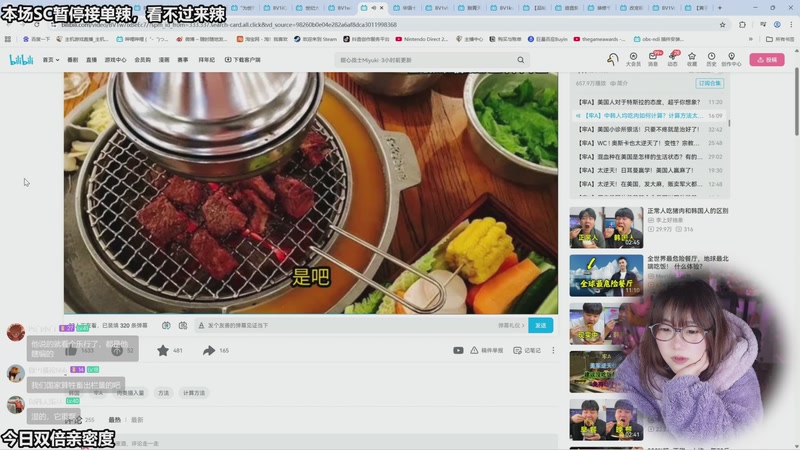Screen dimensions: 800x450
Task: Open 记笔记 notes
Action: 527,351
